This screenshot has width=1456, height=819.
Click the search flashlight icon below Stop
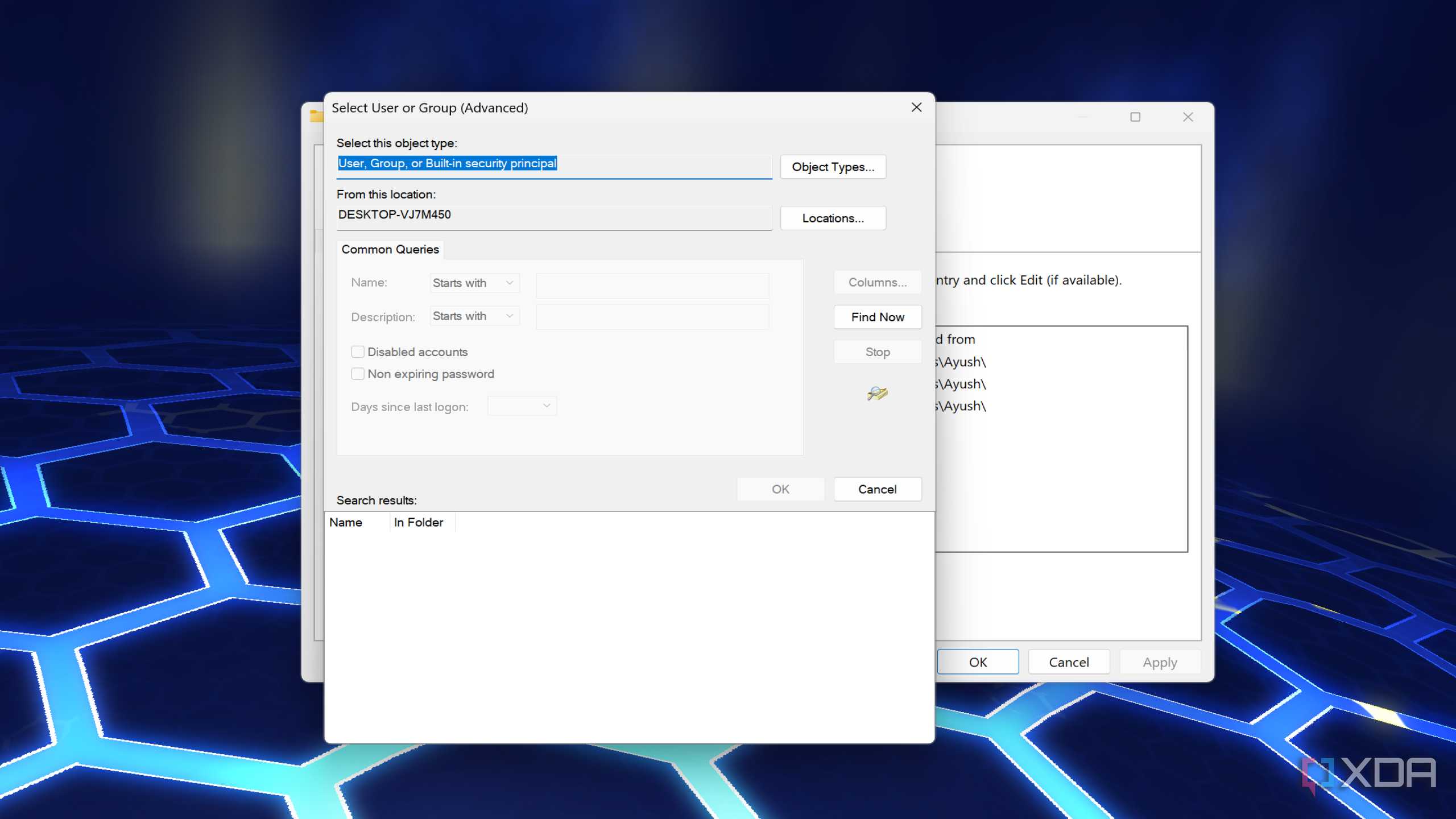877,393
